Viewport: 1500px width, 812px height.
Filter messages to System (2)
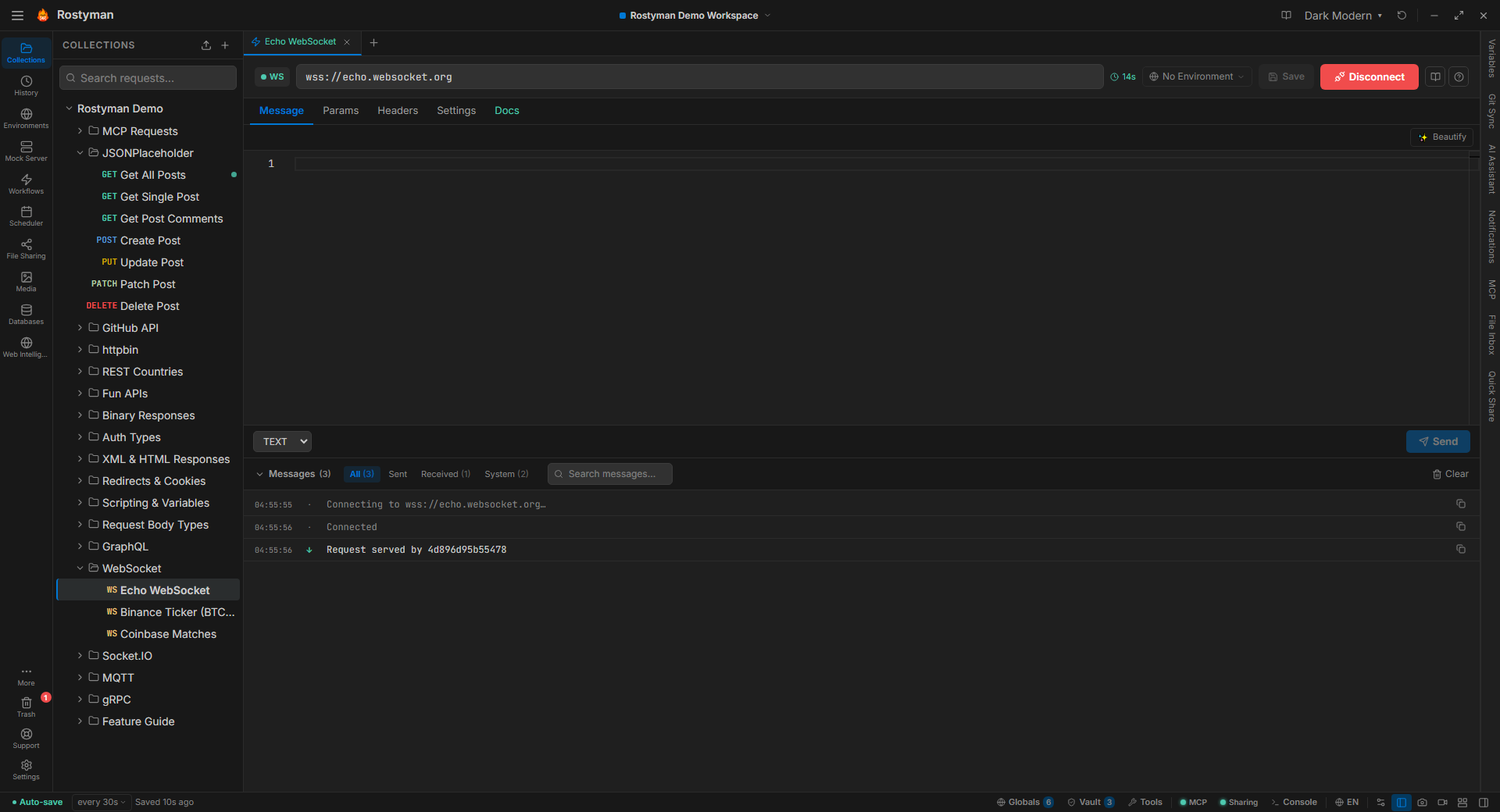click(x=506, y=474)
